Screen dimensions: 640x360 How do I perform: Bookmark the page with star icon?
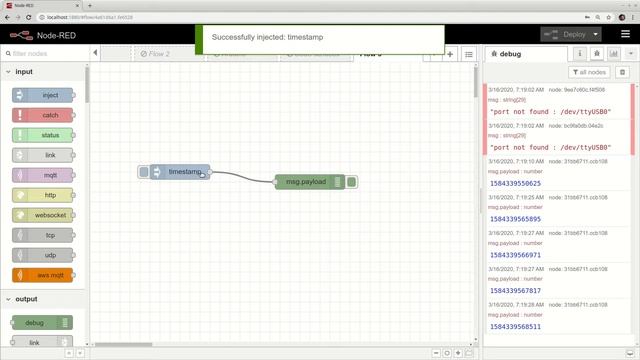(609, 17)
